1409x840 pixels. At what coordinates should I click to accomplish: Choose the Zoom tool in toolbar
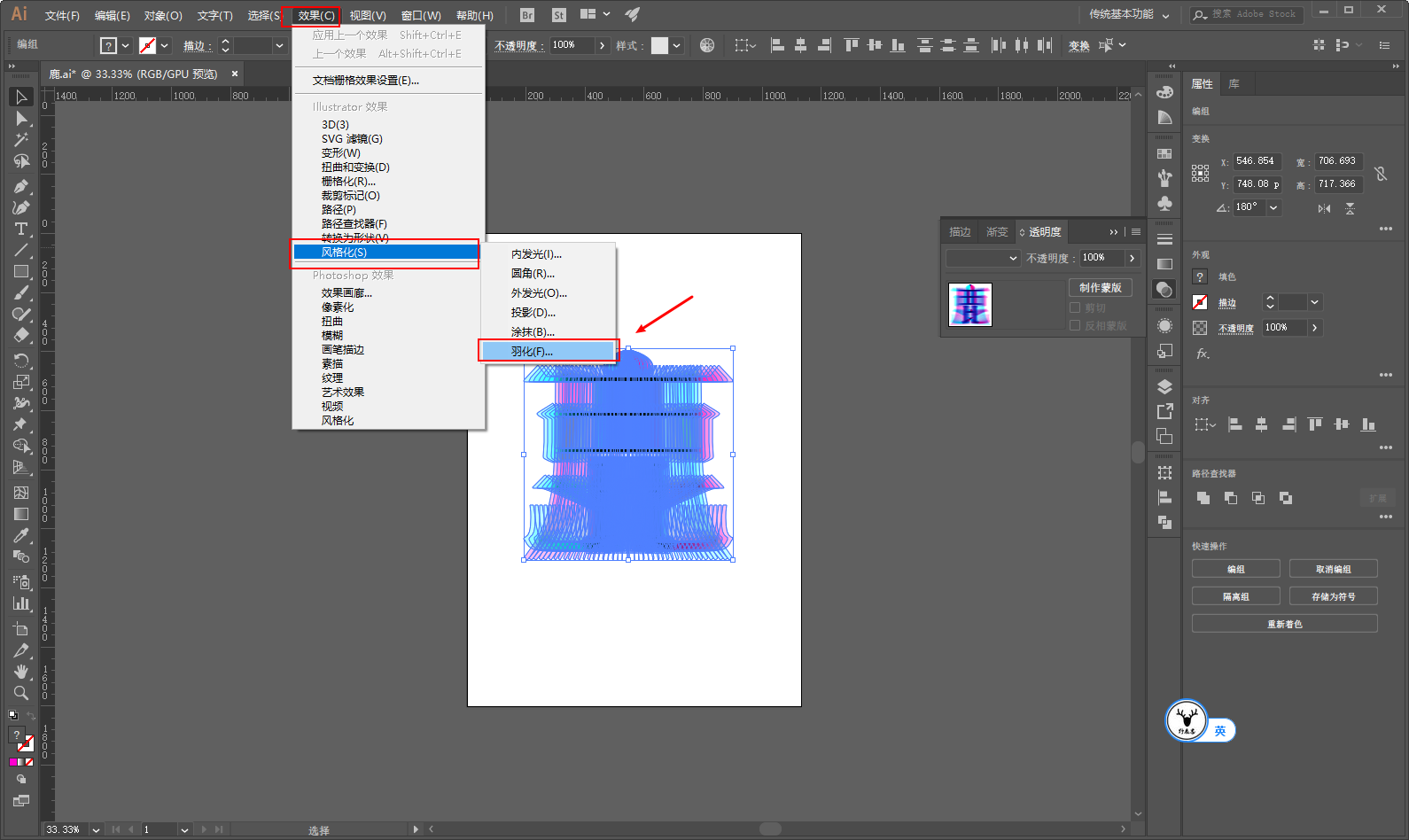pyautogui.click(x=21, y=693)
